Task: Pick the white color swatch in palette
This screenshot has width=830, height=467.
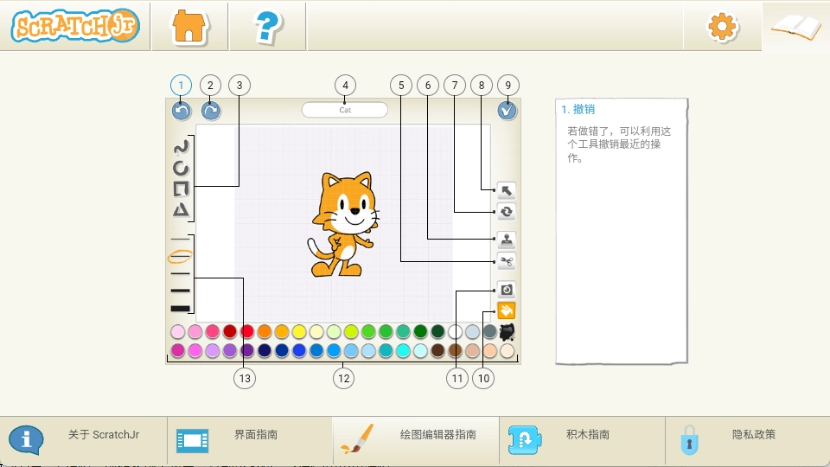Action: click(455, 332)
